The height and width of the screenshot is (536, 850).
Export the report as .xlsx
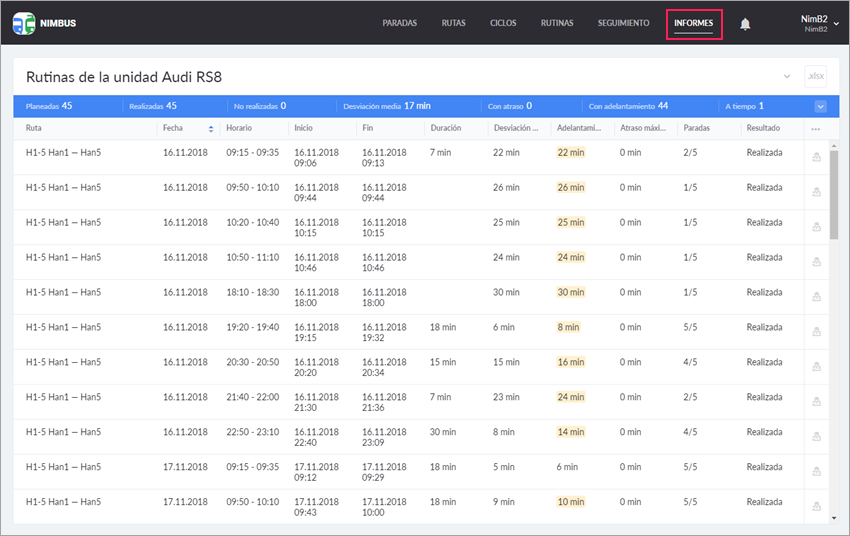[816, 77]
